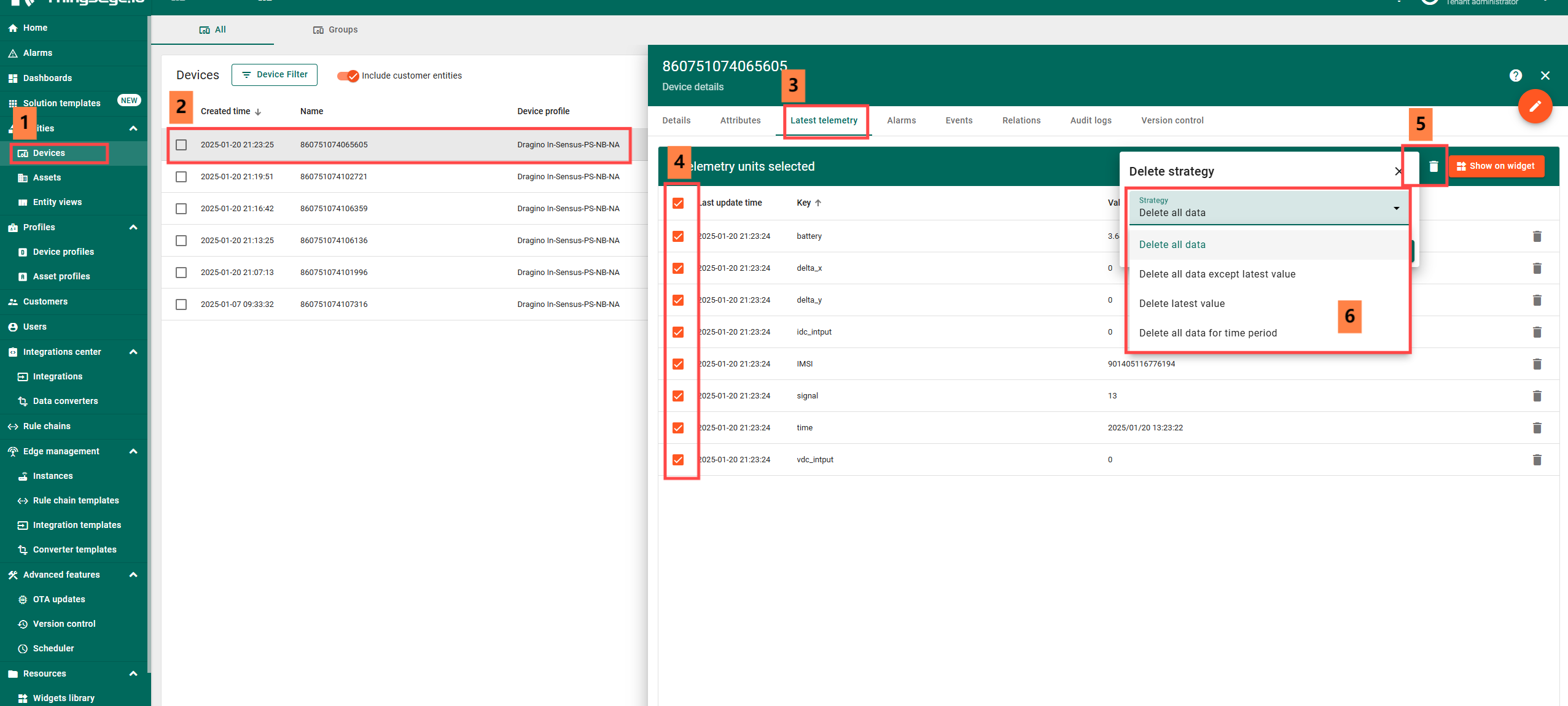This screenshot has height=706, width=1568.
Task: Click the Show on widget button
Action: [x=1496, y=166]
